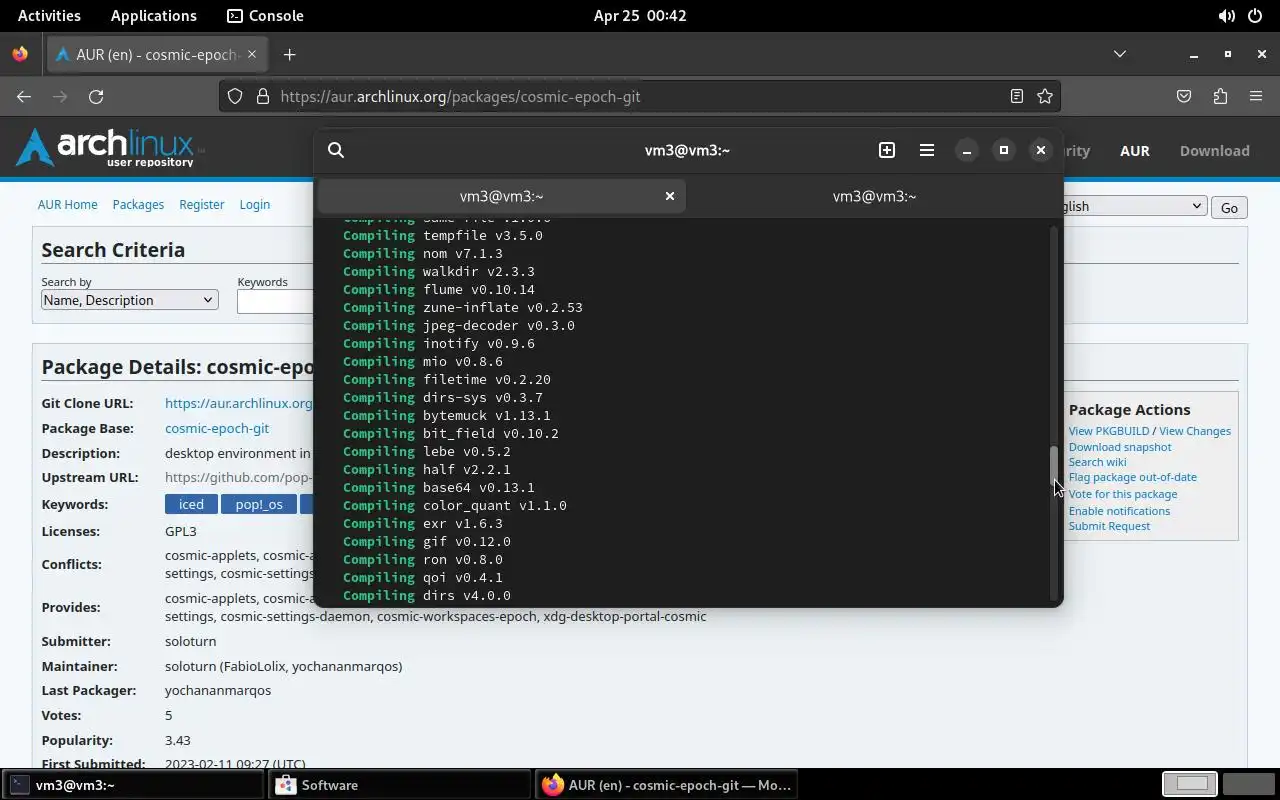This screenshot has width=1280, height=800.
Task: Open a new terminal tab with plus icon
Action: pyautogui.click(x=887, y=150)
